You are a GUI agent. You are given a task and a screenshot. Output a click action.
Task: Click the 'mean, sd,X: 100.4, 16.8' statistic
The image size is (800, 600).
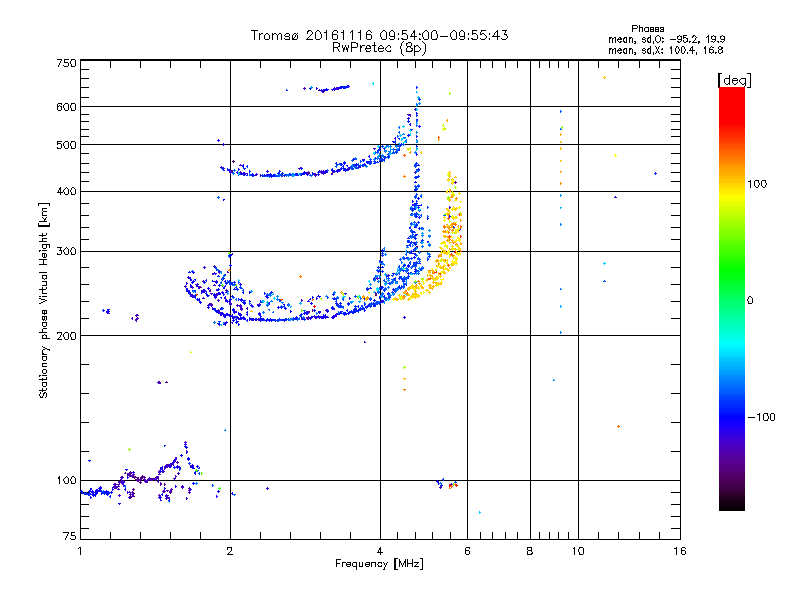coord(665,50)
